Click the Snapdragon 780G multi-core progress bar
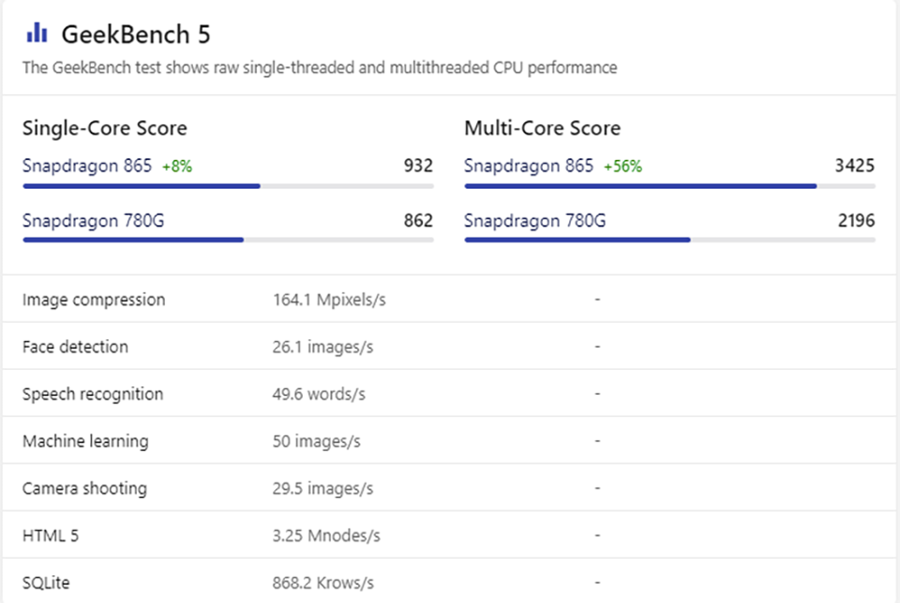The image size is (900, 603). click(670, 240)
